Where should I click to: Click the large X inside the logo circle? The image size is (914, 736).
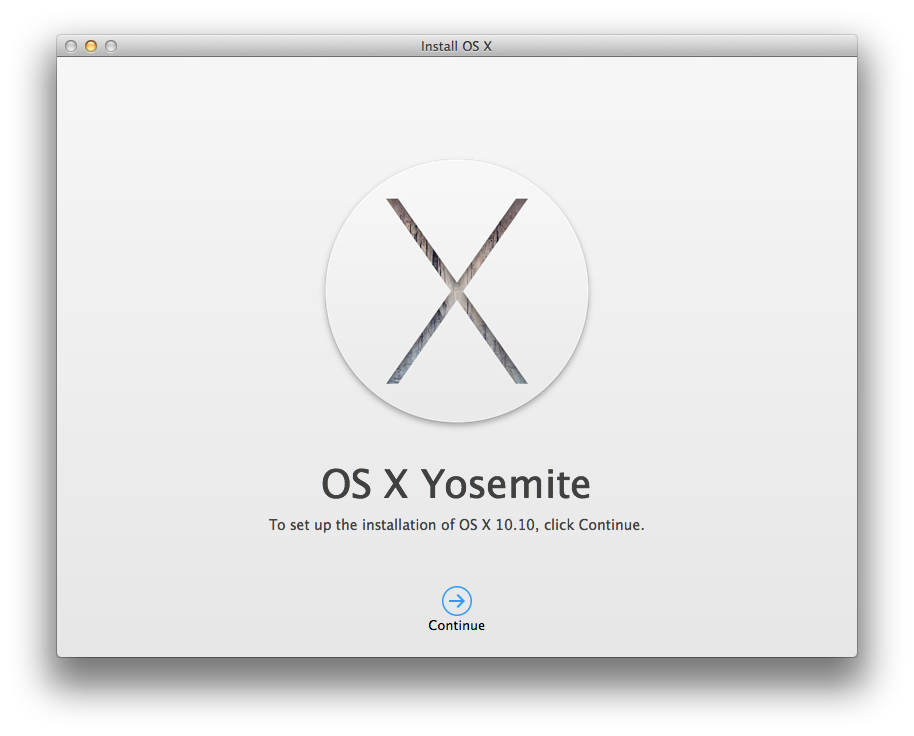[x=457, y=291]
